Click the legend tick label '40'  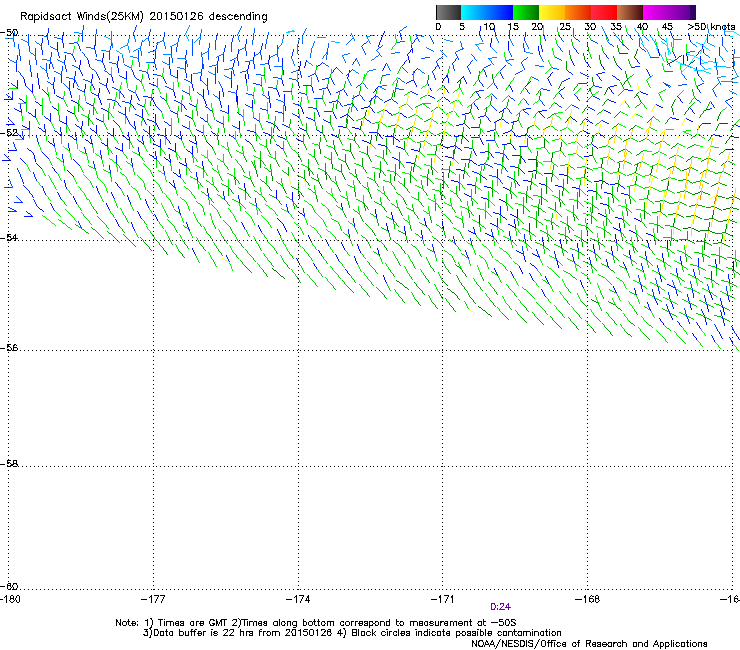(642, 27)
